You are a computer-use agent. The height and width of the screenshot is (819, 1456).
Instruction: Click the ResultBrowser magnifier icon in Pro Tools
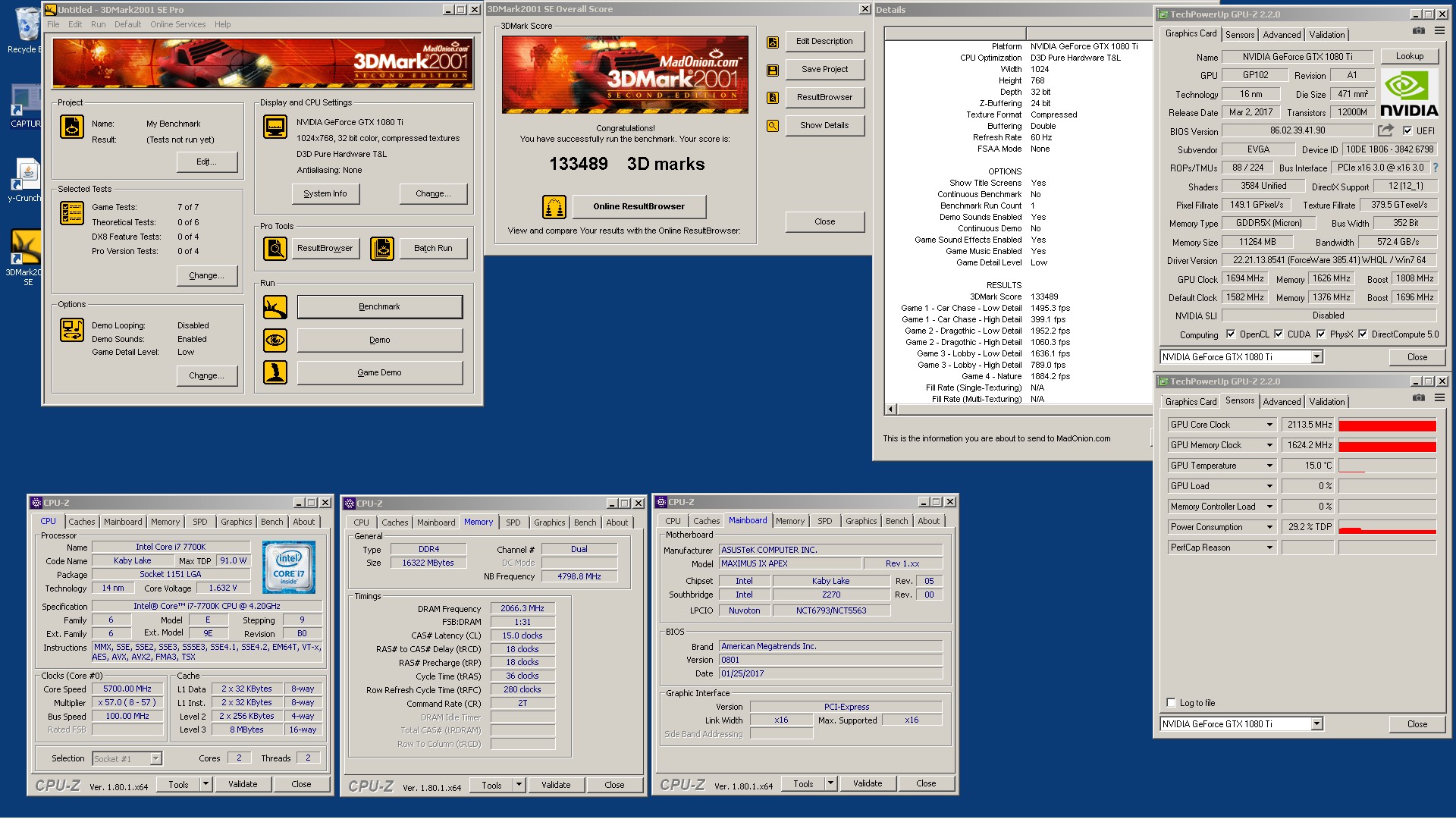[275, 248]
